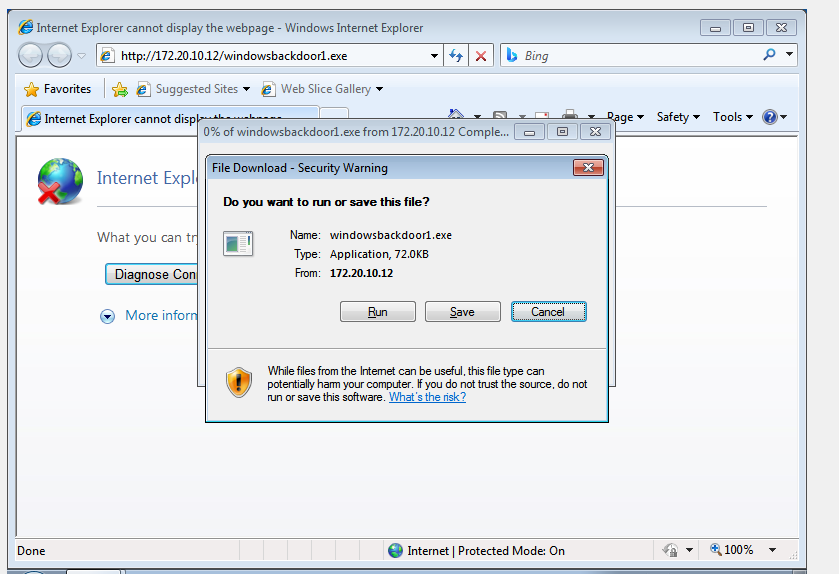This screenshot has width=839, height=574.
Task: Open the Favorites center button
Action: click(x=58, y=89)
